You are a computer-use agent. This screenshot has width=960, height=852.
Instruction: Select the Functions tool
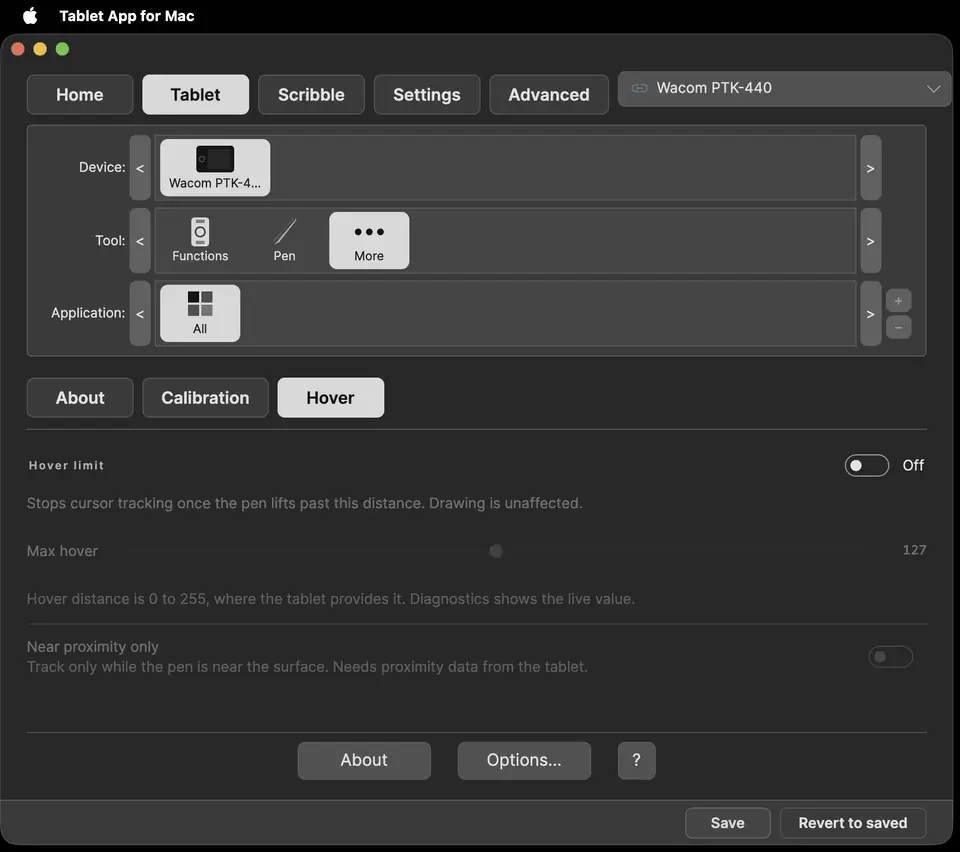coord(200,241)
